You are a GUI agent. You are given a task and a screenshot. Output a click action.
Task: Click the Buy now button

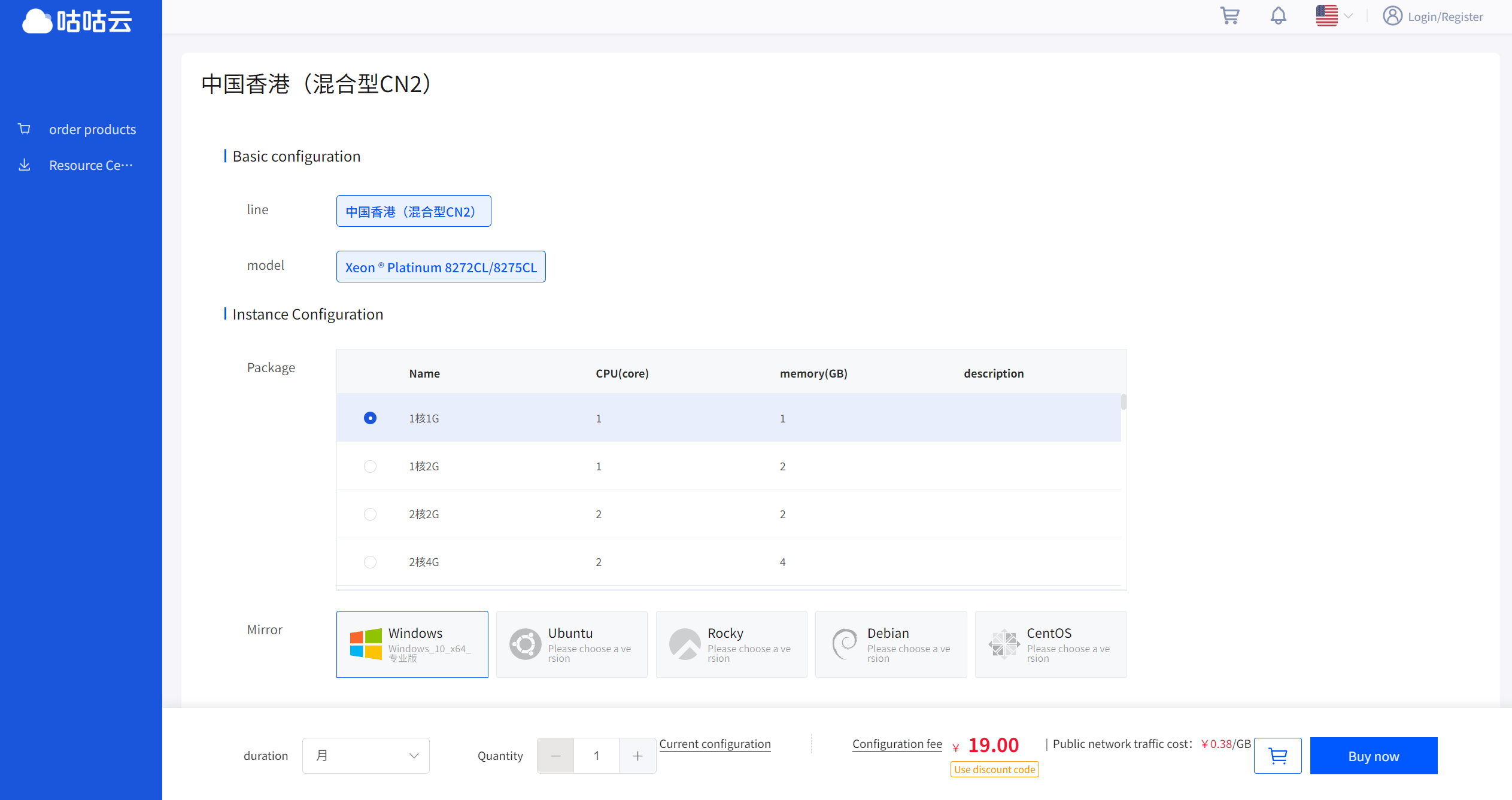[1373, 756]
